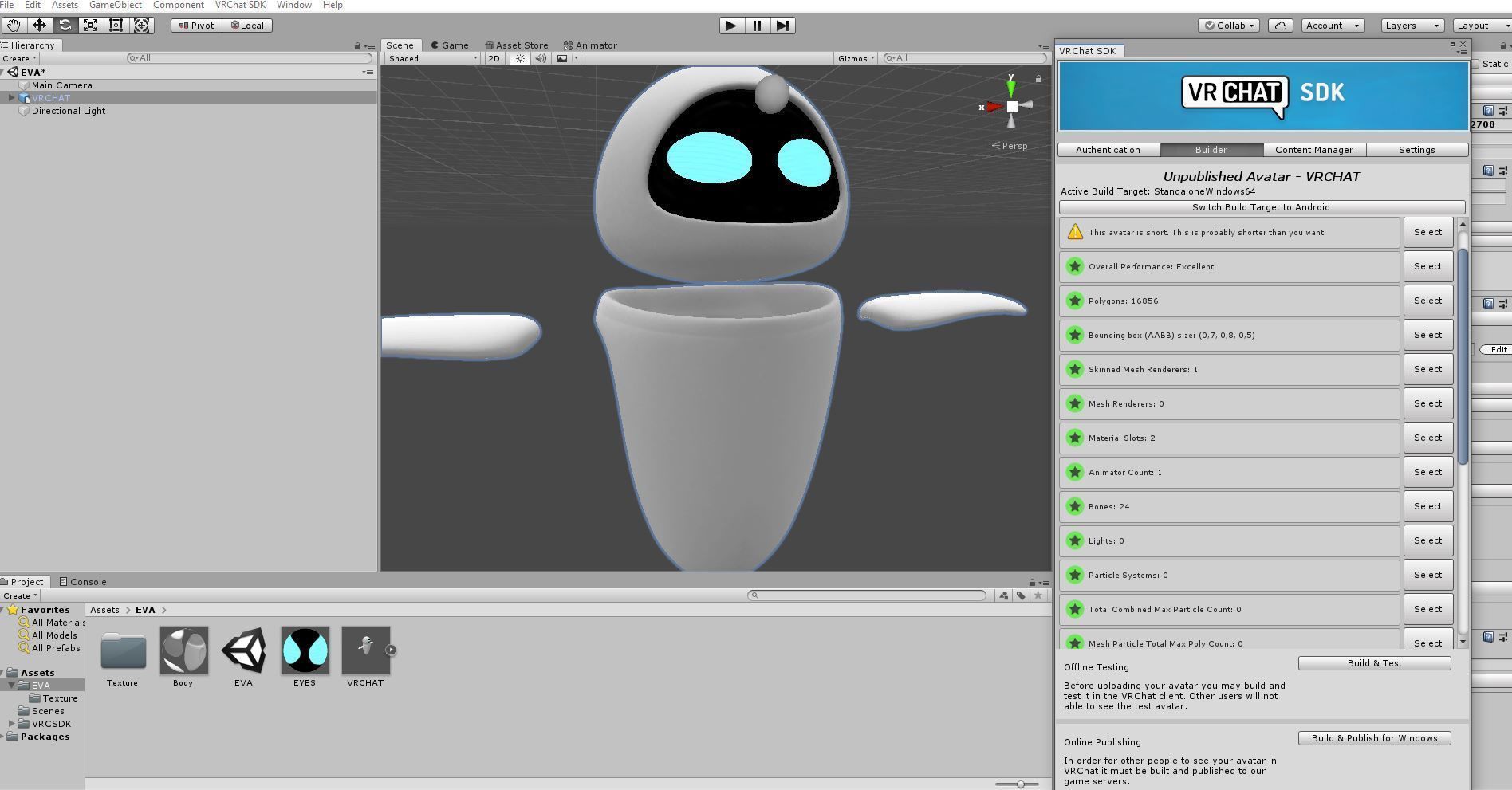Open search by type filter in Project
Image resolution: width=1512 pixels, height=790 pixels.
(x=1003, y=595)
